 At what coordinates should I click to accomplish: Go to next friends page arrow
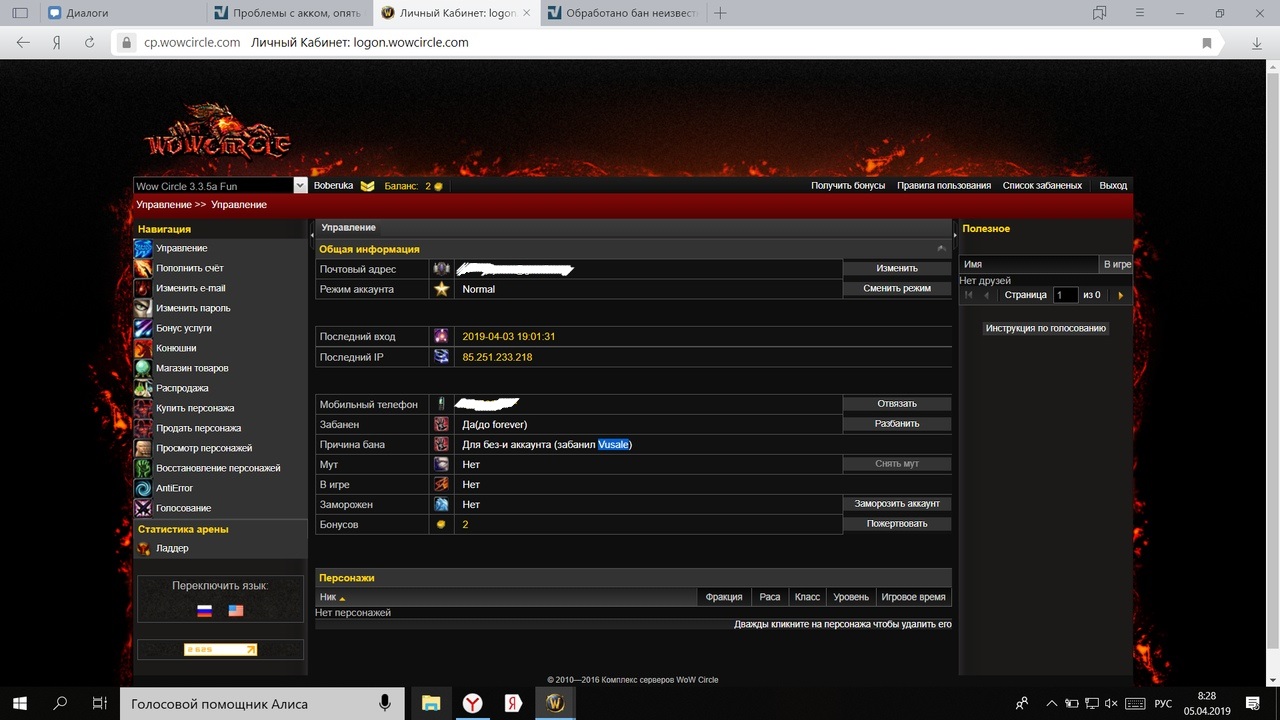[1120, 295]
